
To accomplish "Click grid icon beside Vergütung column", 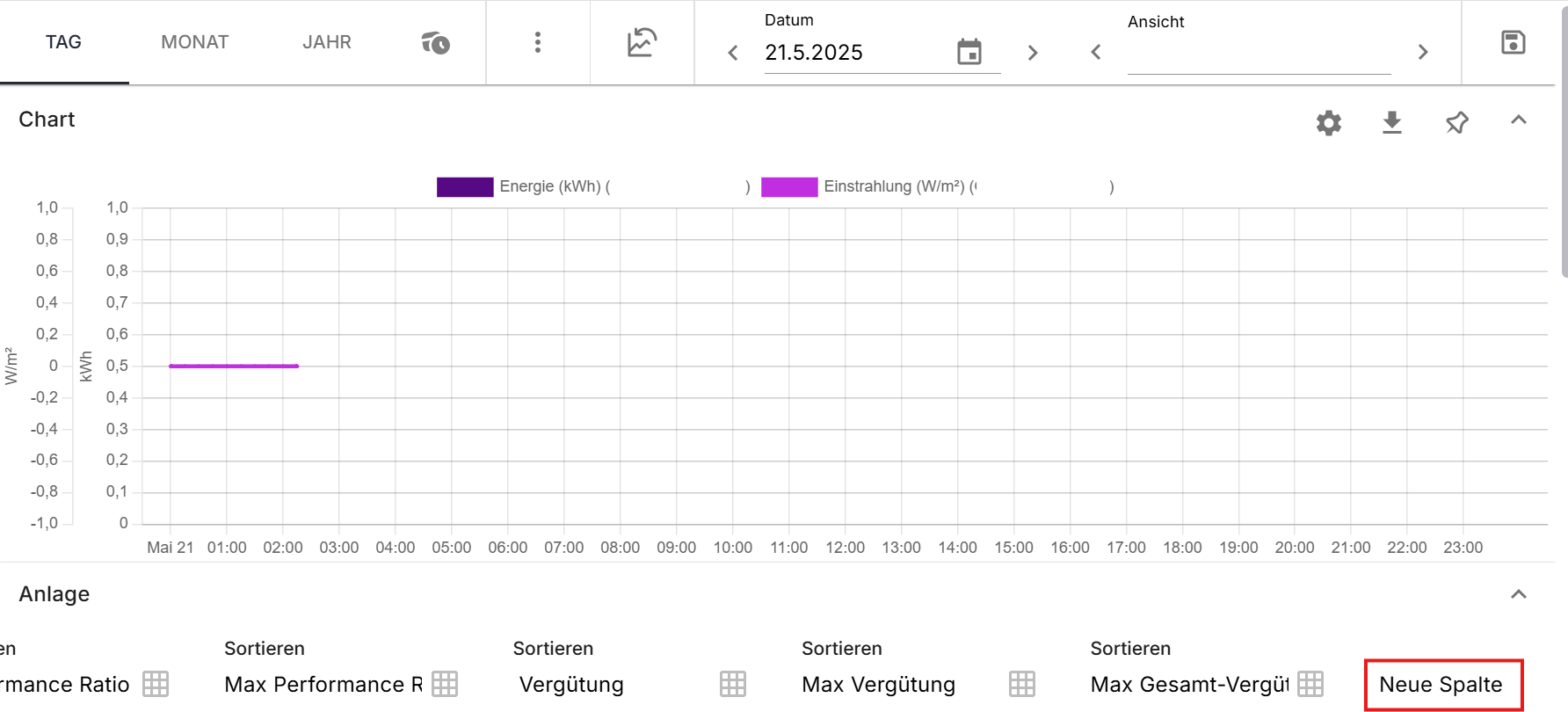I will (732, 684).
